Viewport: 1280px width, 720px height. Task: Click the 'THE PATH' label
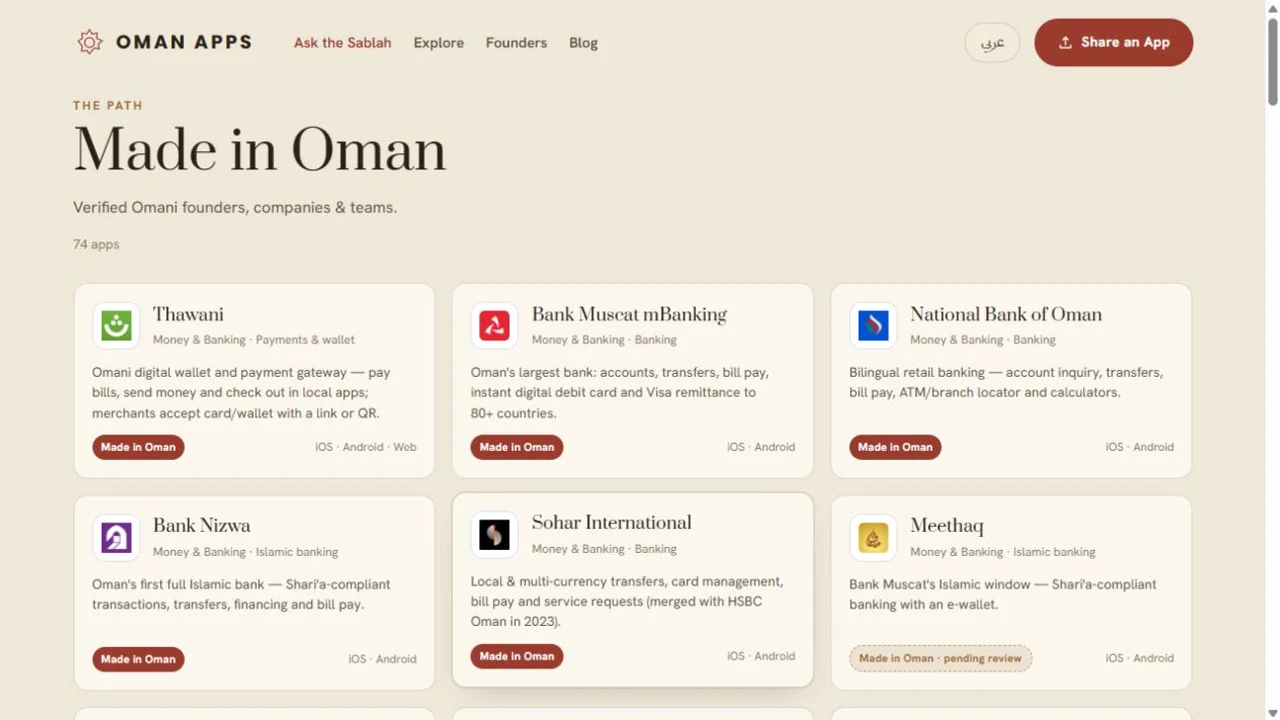pos(108,105)
